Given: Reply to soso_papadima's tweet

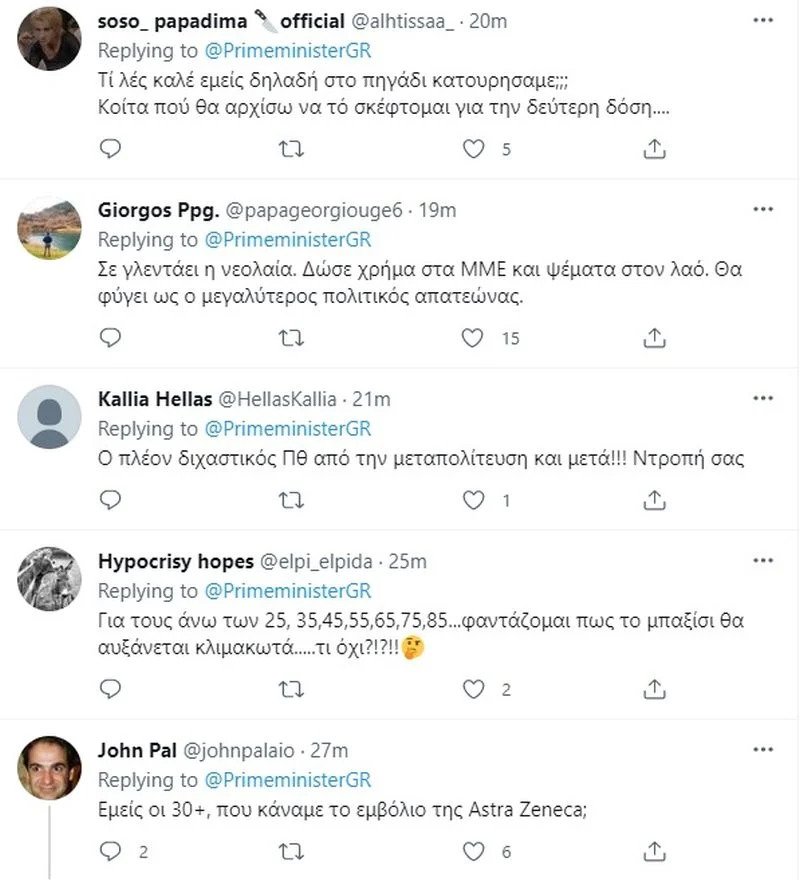Looking at the screenshot, I should 112,149.
